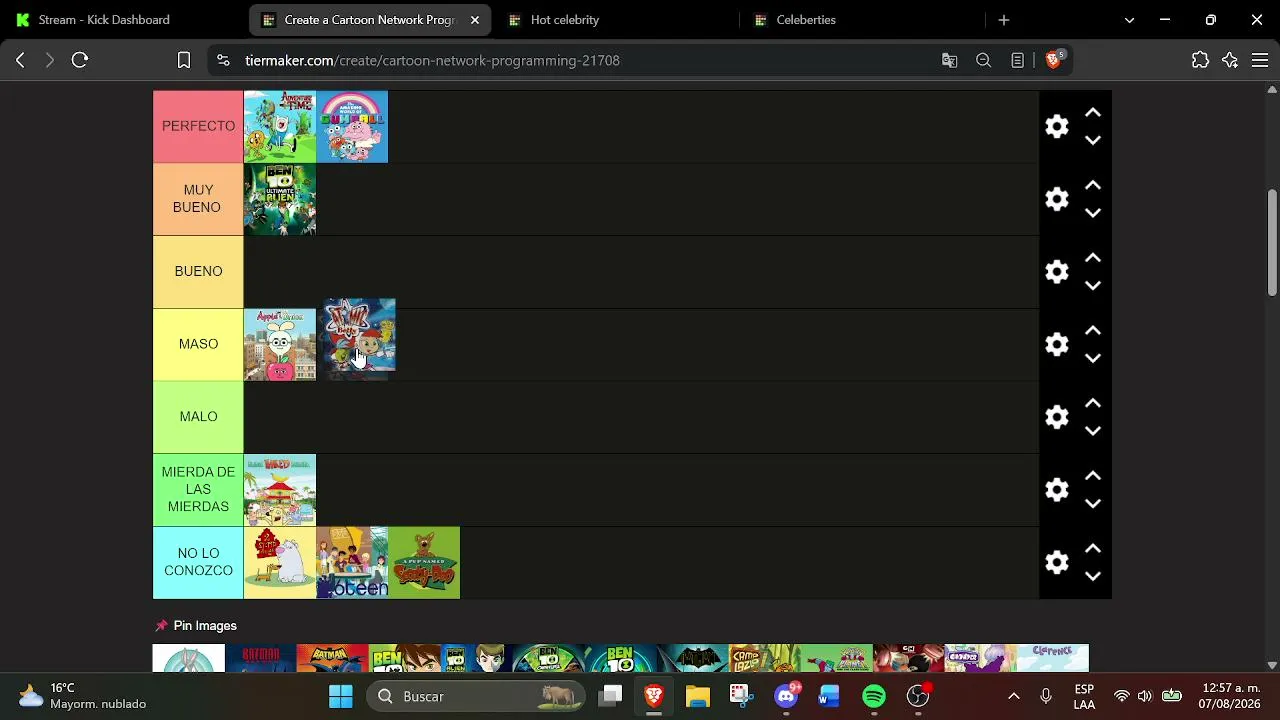
Task: Select Ben 10 Ultimate Alien thumbnail
Action: point(280,199)
